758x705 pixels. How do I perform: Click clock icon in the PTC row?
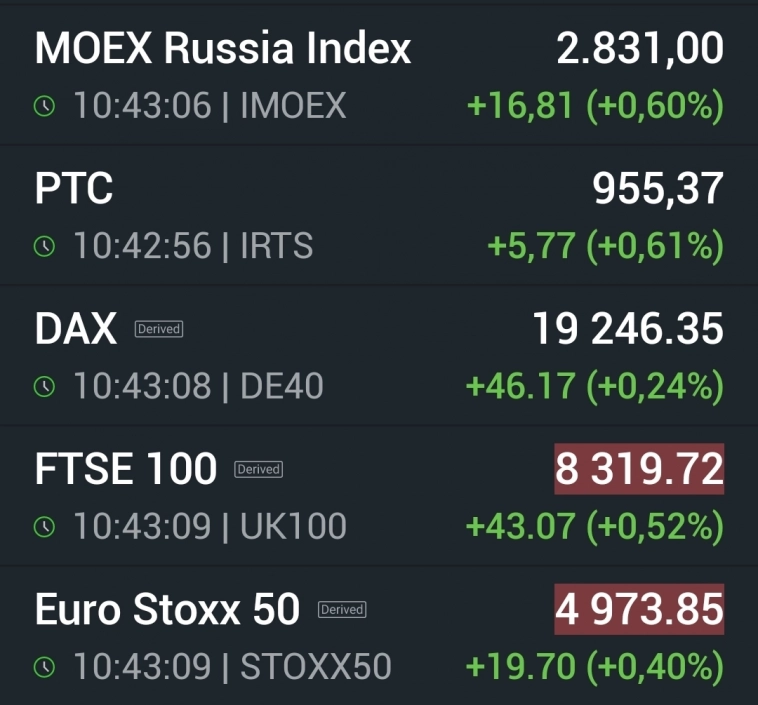click(45, 247)
